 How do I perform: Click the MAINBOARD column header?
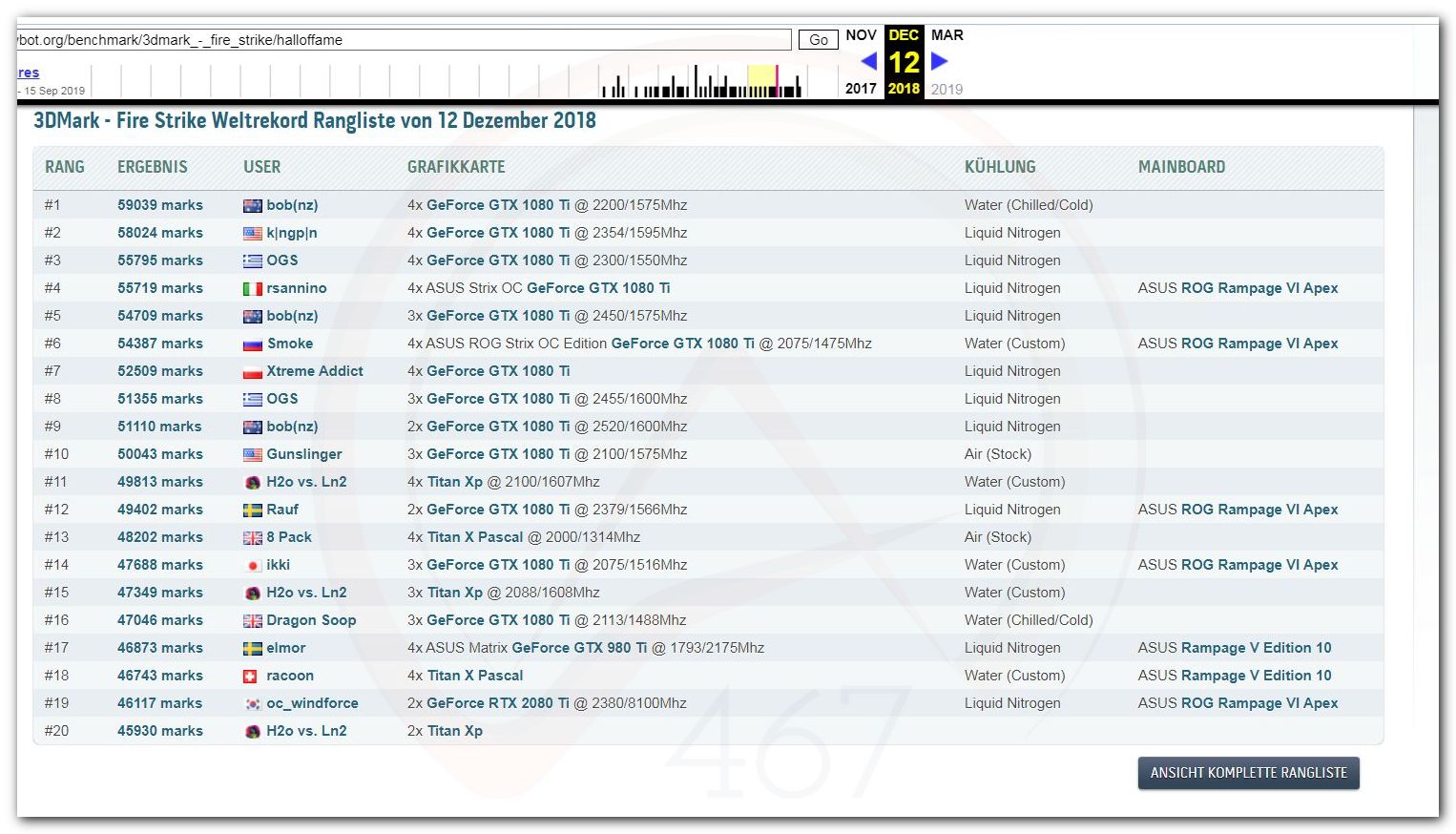(x=1182, y=167)
